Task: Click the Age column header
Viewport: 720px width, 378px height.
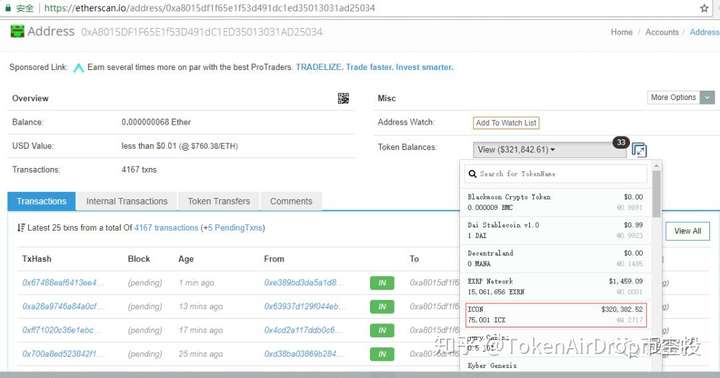Action: point(186,259)
